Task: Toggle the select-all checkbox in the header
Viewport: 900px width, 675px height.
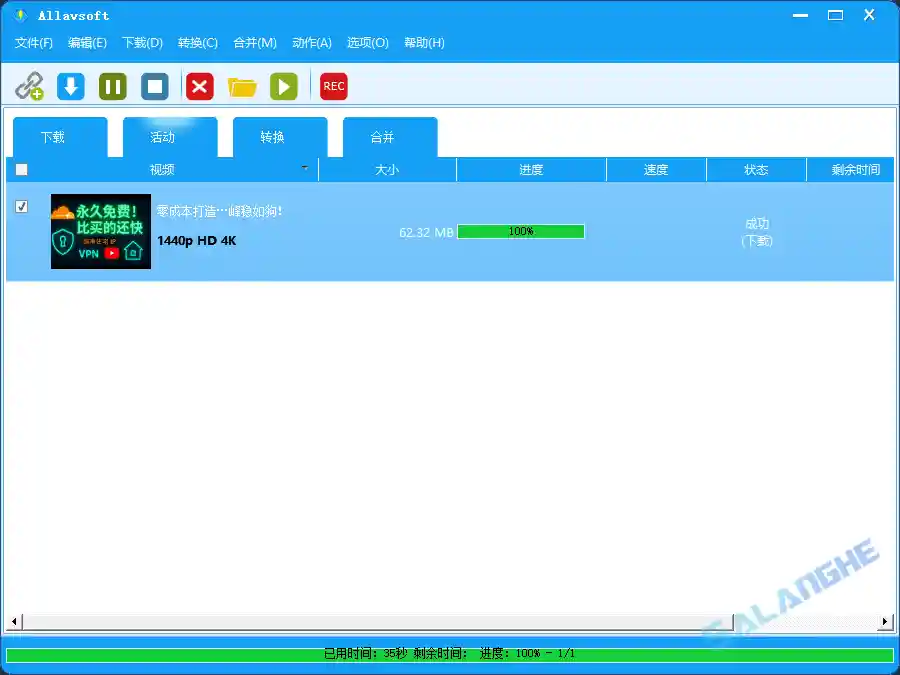Action: coord(21,169)
